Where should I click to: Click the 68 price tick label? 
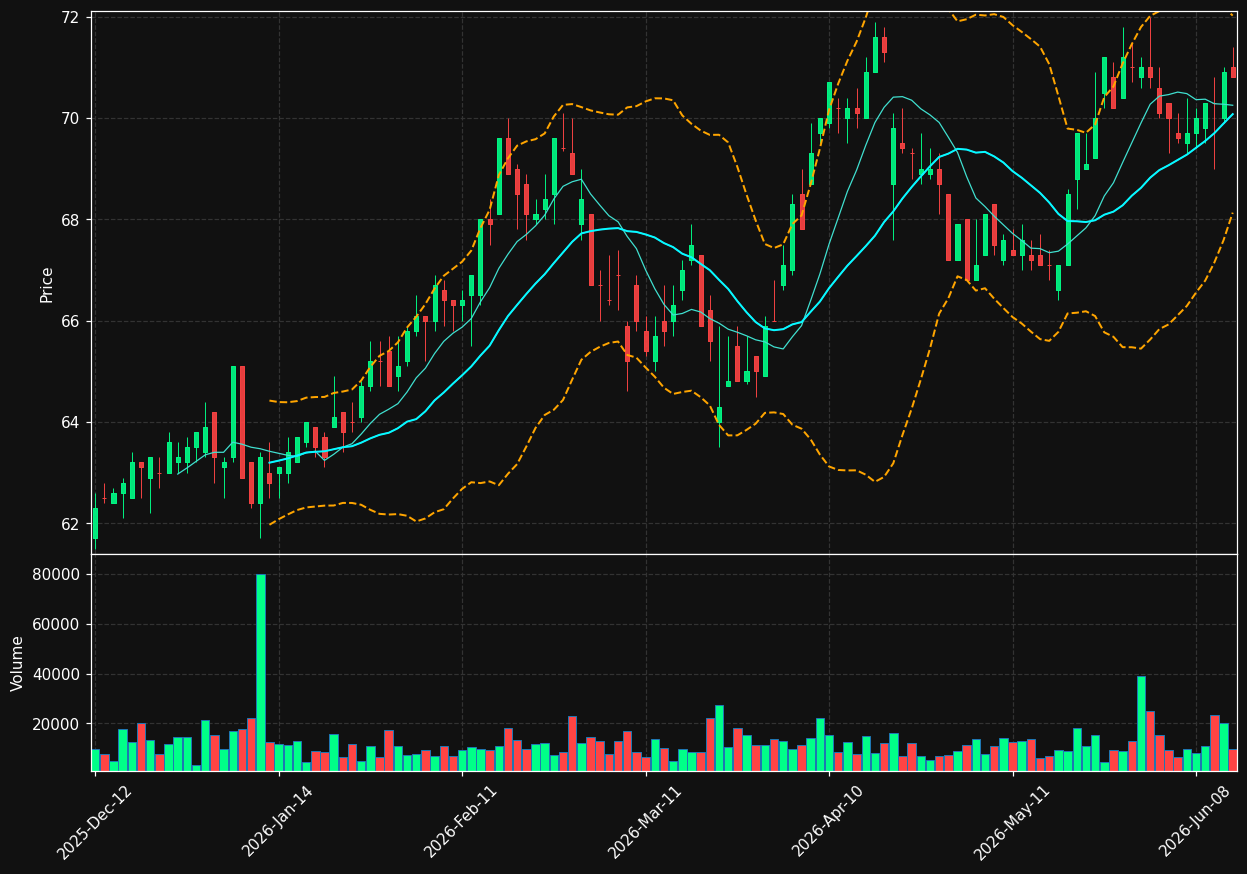click(70, 220)
